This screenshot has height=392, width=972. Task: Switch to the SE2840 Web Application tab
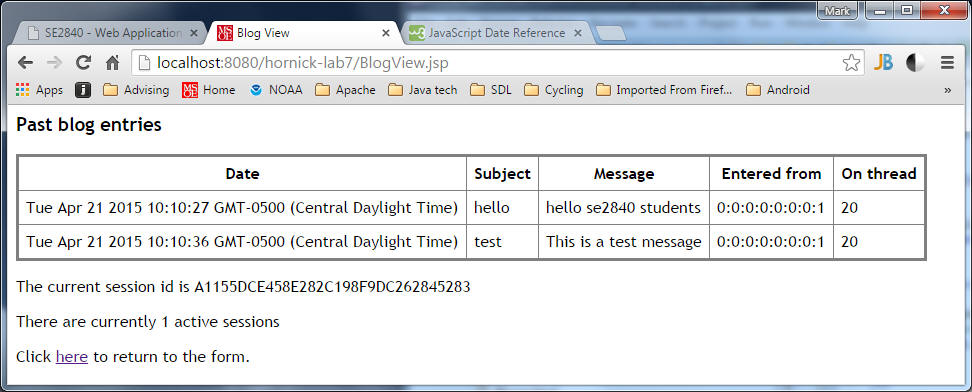pyautogui.click(x=113, y=33)
